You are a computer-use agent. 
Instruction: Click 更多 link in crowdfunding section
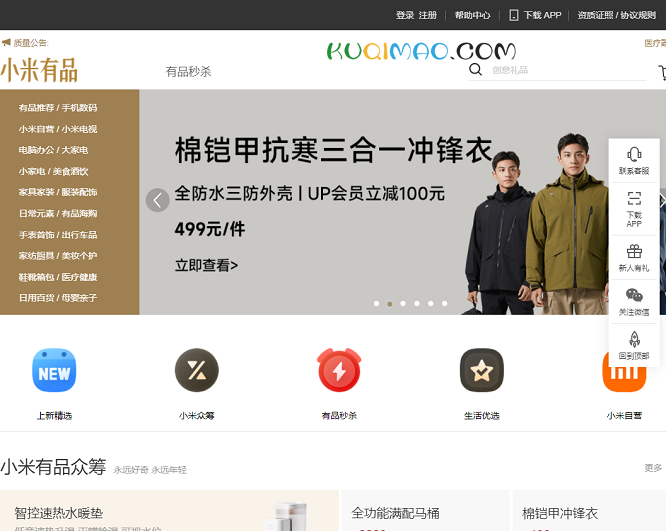coord(653,468)
